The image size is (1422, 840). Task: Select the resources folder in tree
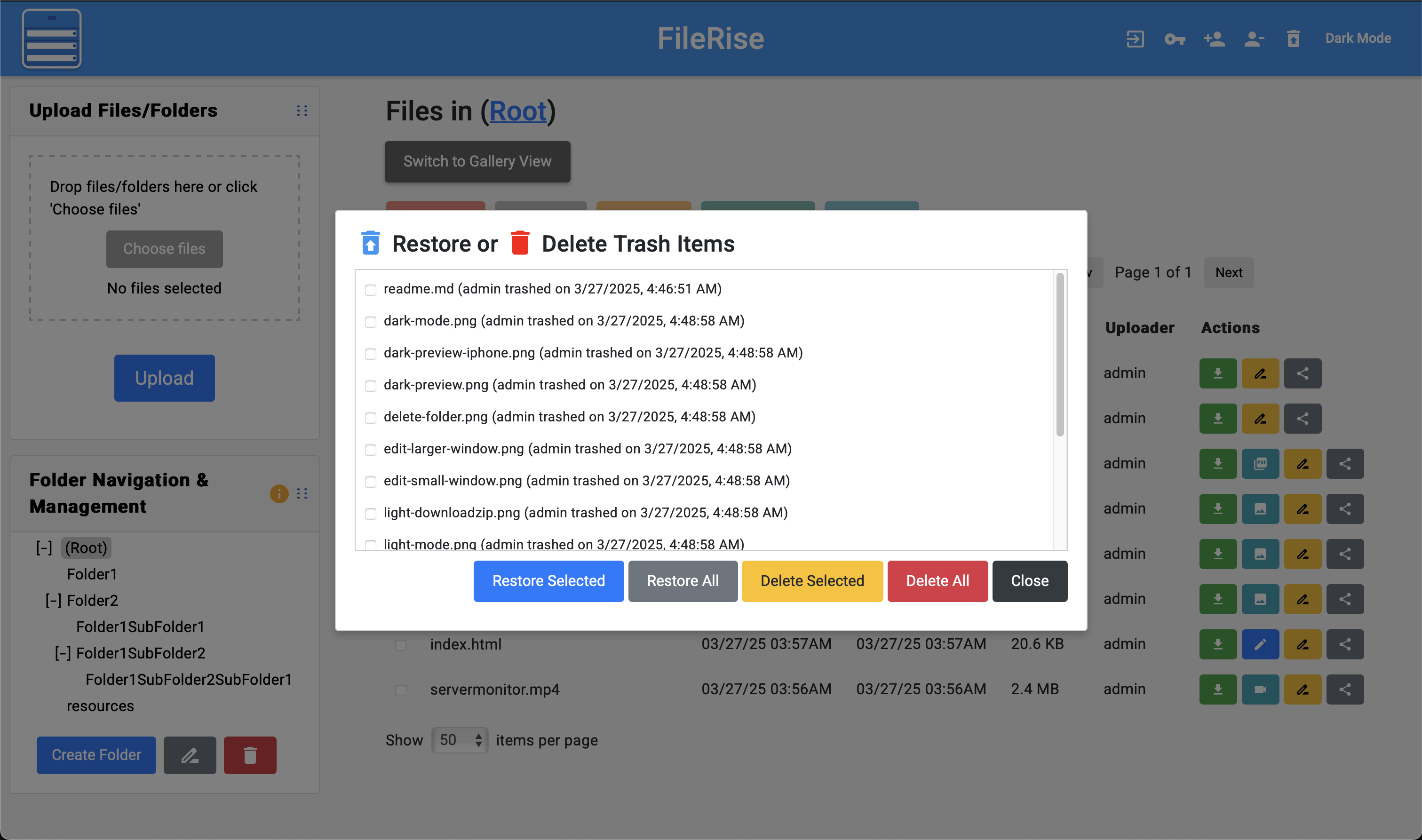100,706
